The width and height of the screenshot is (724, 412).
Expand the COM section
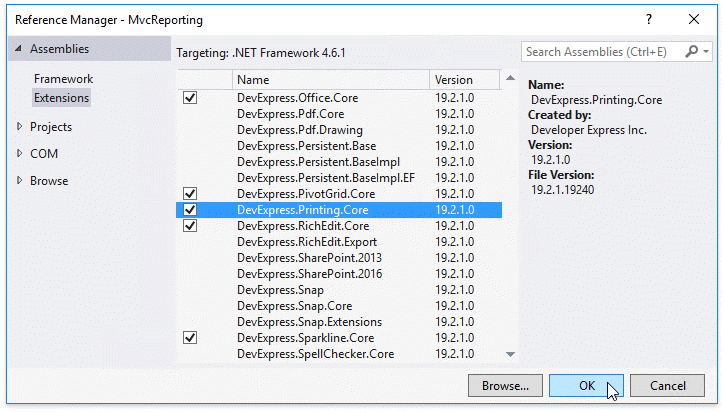pyautogui.click(x=19, y=154)
